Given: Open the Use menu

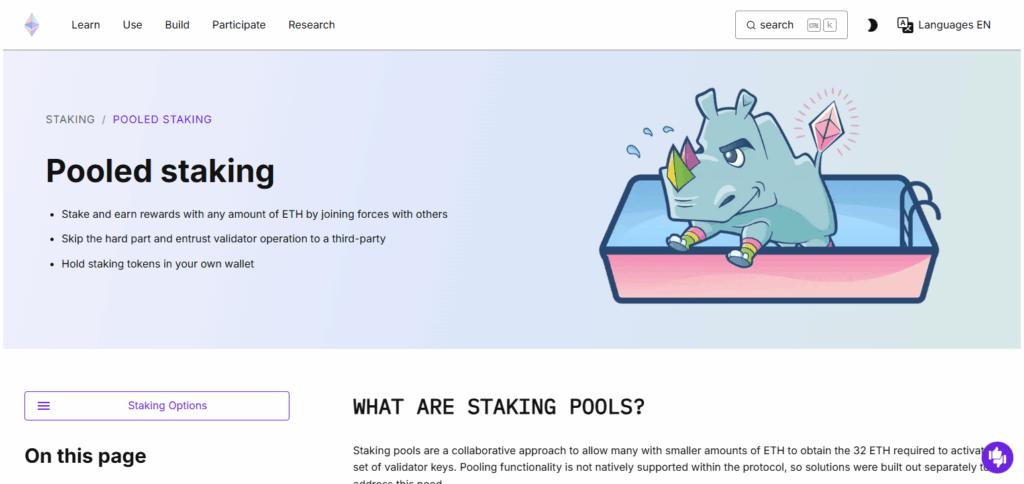Looking at the screenshot, I should point(132,25).
